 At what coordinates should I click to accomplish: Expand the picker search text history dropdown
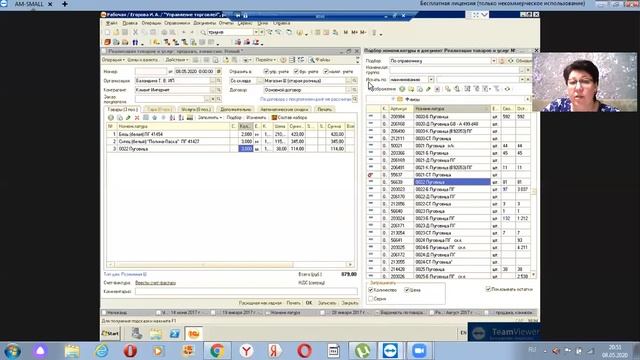tap(522, 80)
